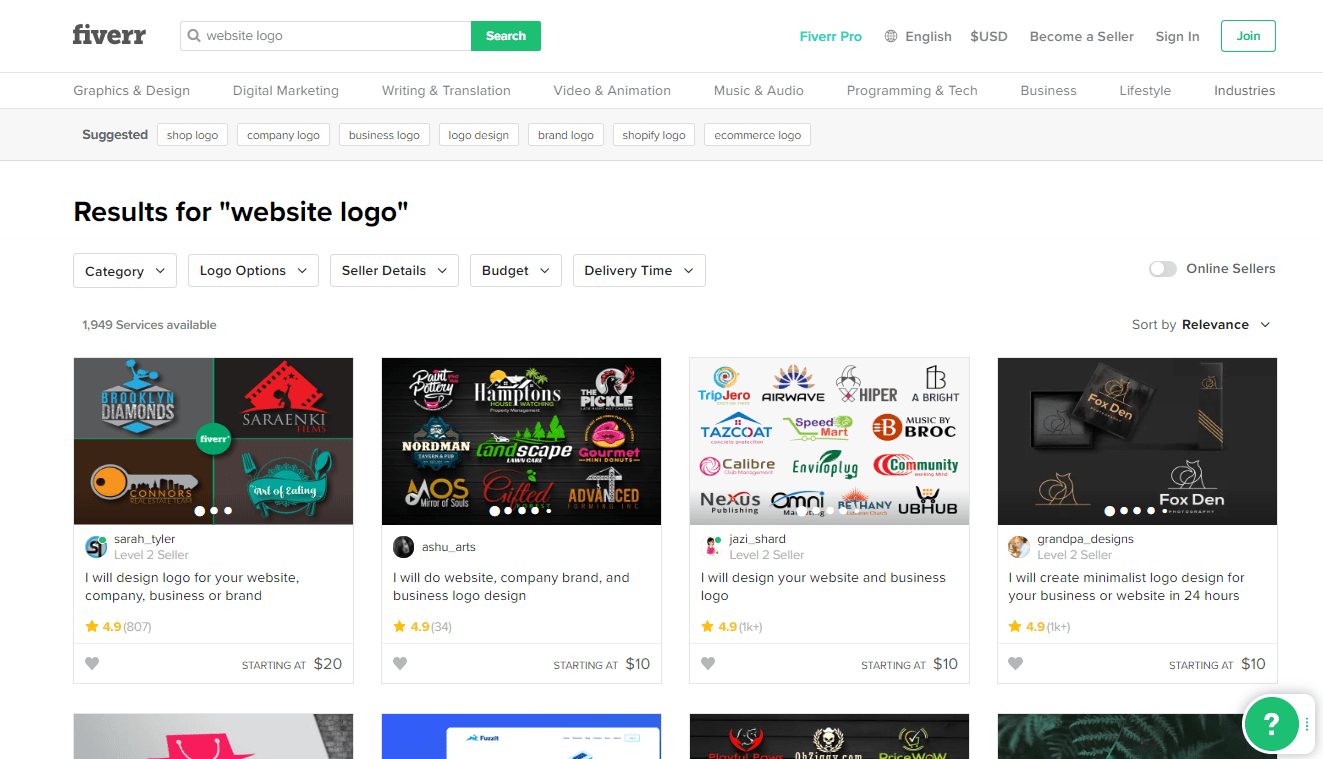Click the grandpa_designs seller name
The height and width of the screenshot is (759, 1323).
(x=1085, y=539)
